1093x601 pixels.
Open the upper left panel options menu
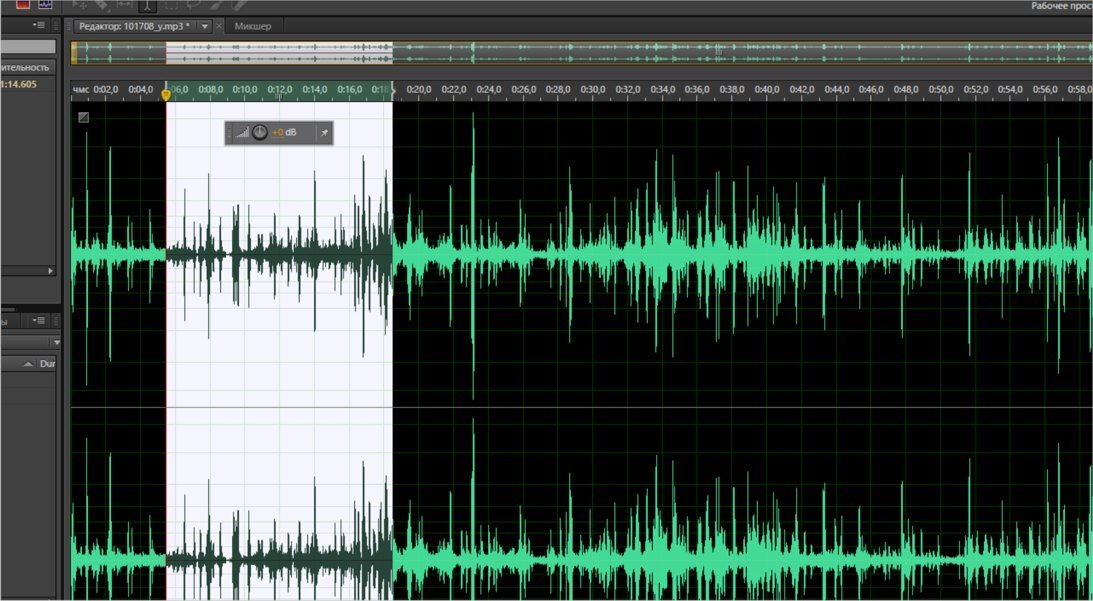click(x=39, y=25)
